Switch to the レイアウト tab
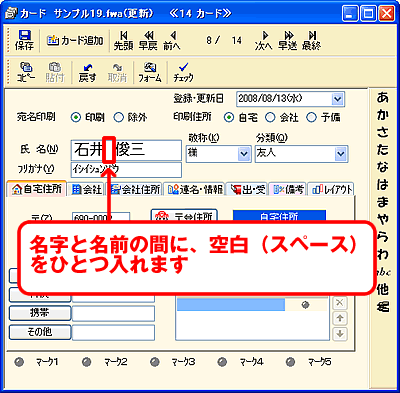Viewport: 400px width, 393px height. (x=331, y=190)
